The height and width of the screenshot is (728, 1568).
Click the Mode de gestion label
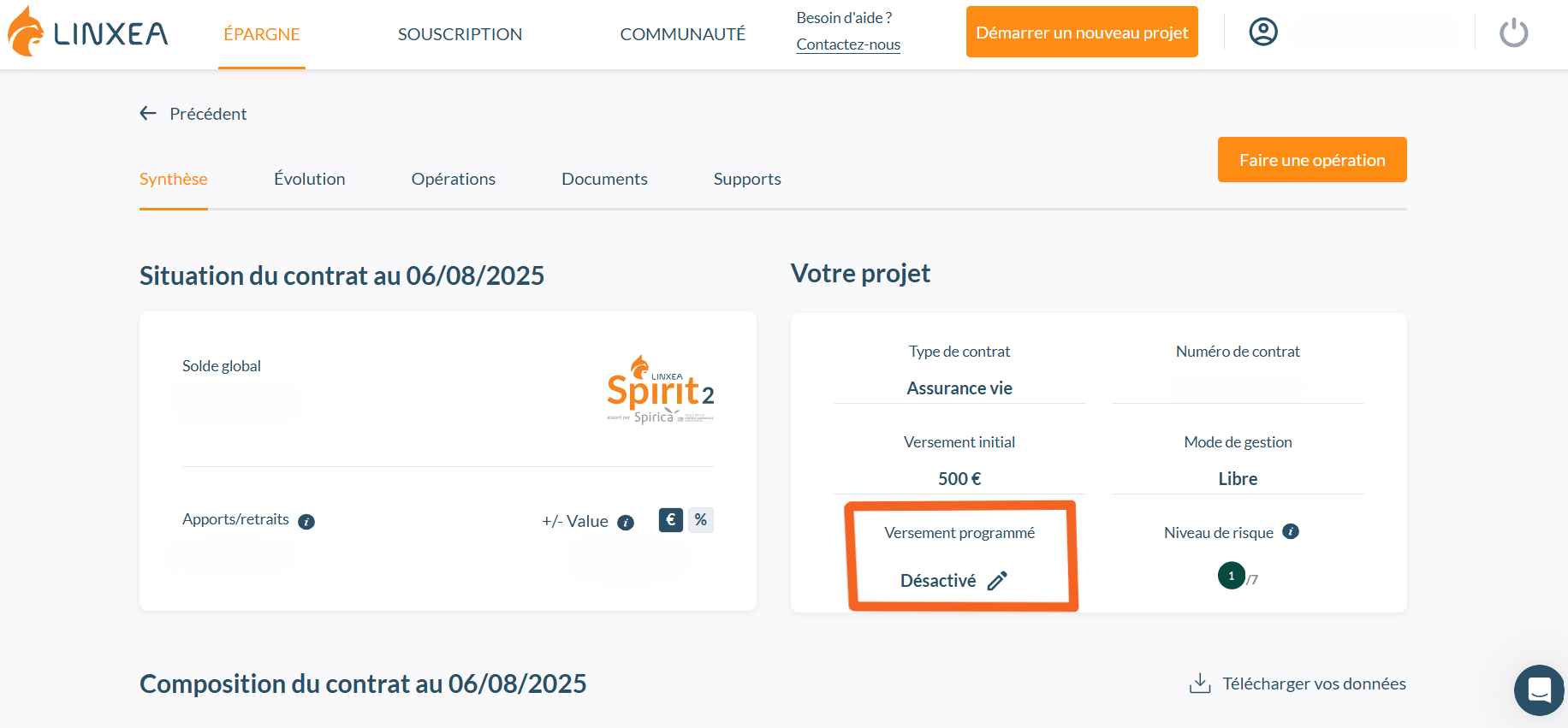coord(1238,442)
